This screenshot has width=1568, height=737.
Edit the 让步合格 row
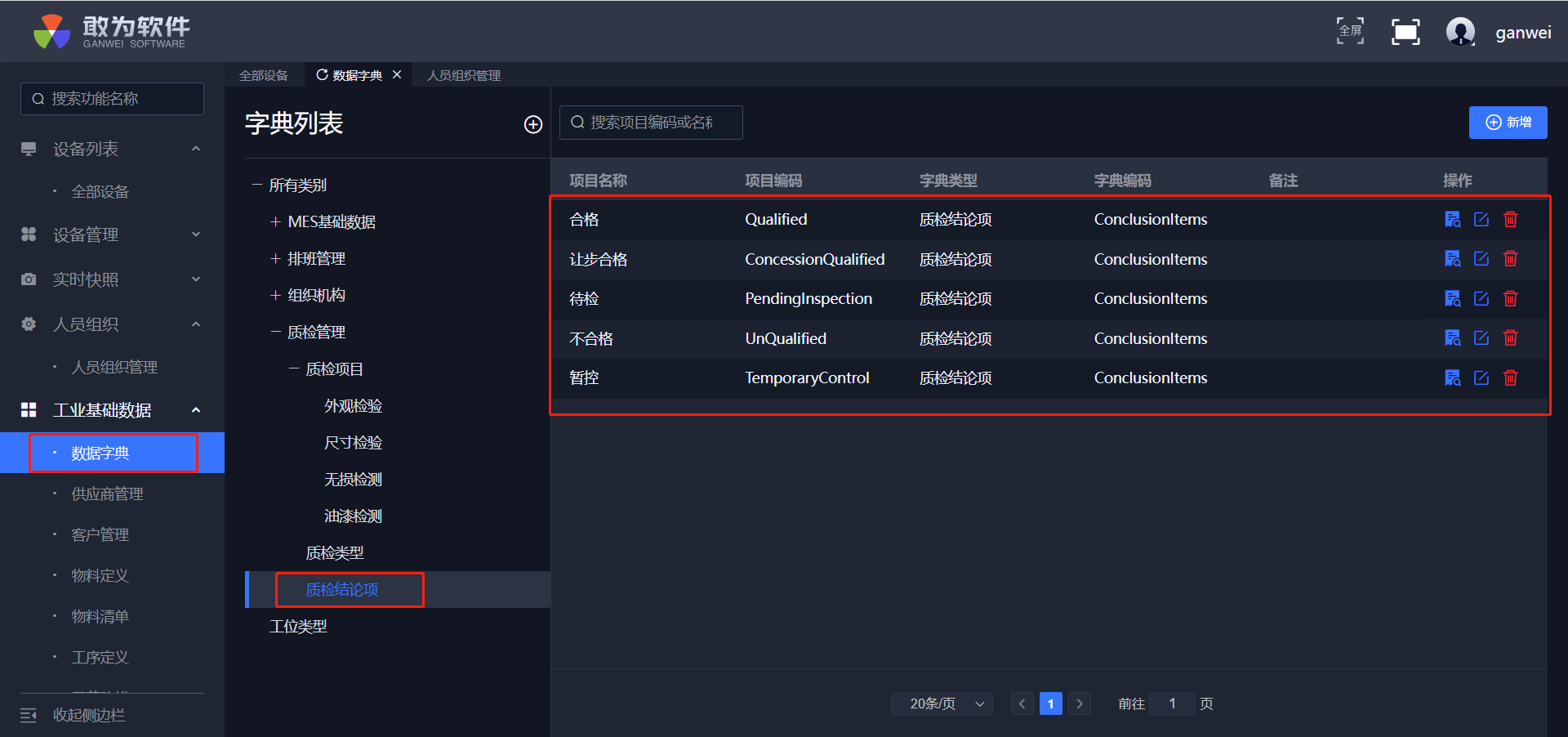(x=1481, y=258)
